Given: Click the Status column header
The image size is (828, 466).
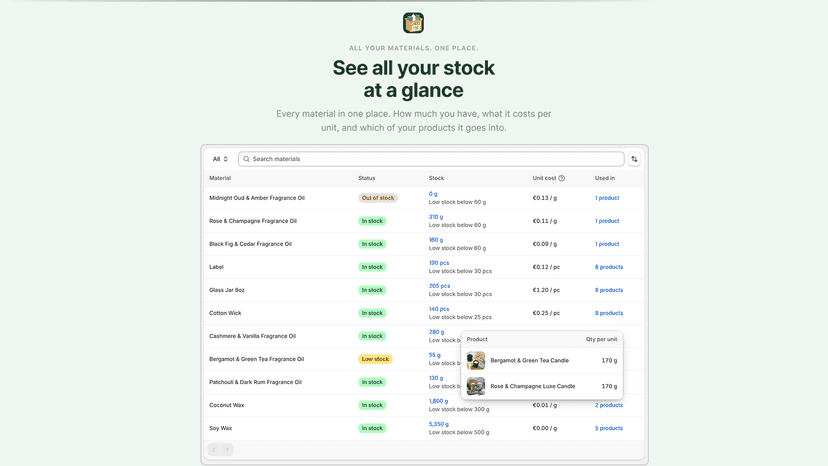Looking at the screenshot, I should click(367, 179).
